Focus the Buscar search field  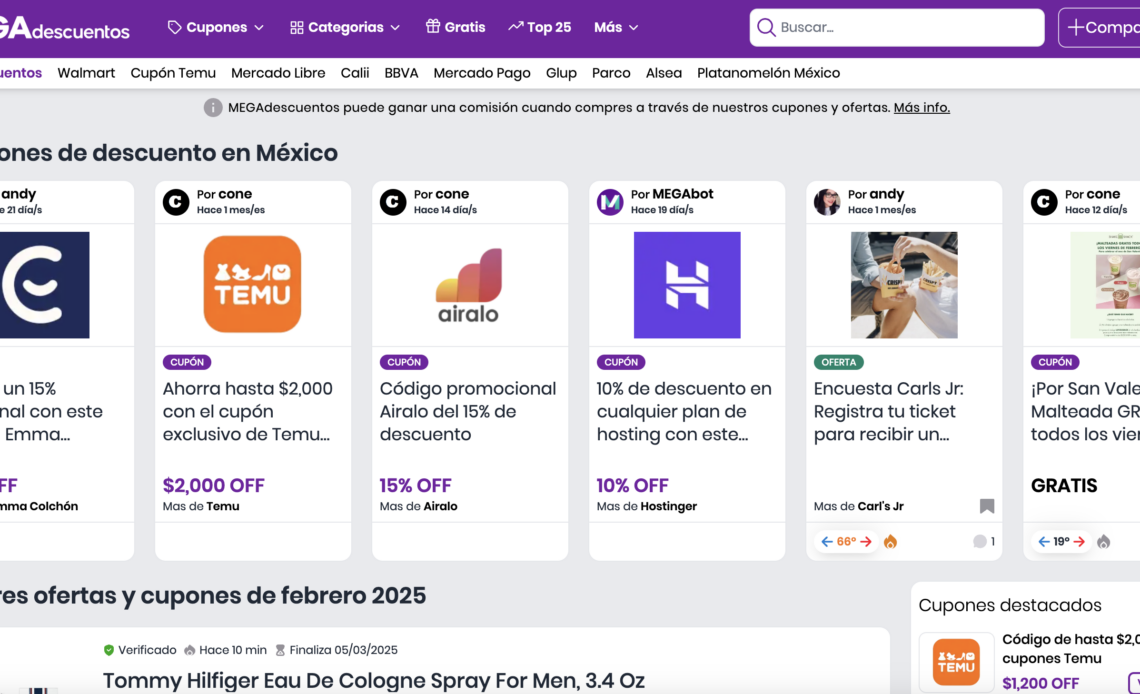coord(896,28)
